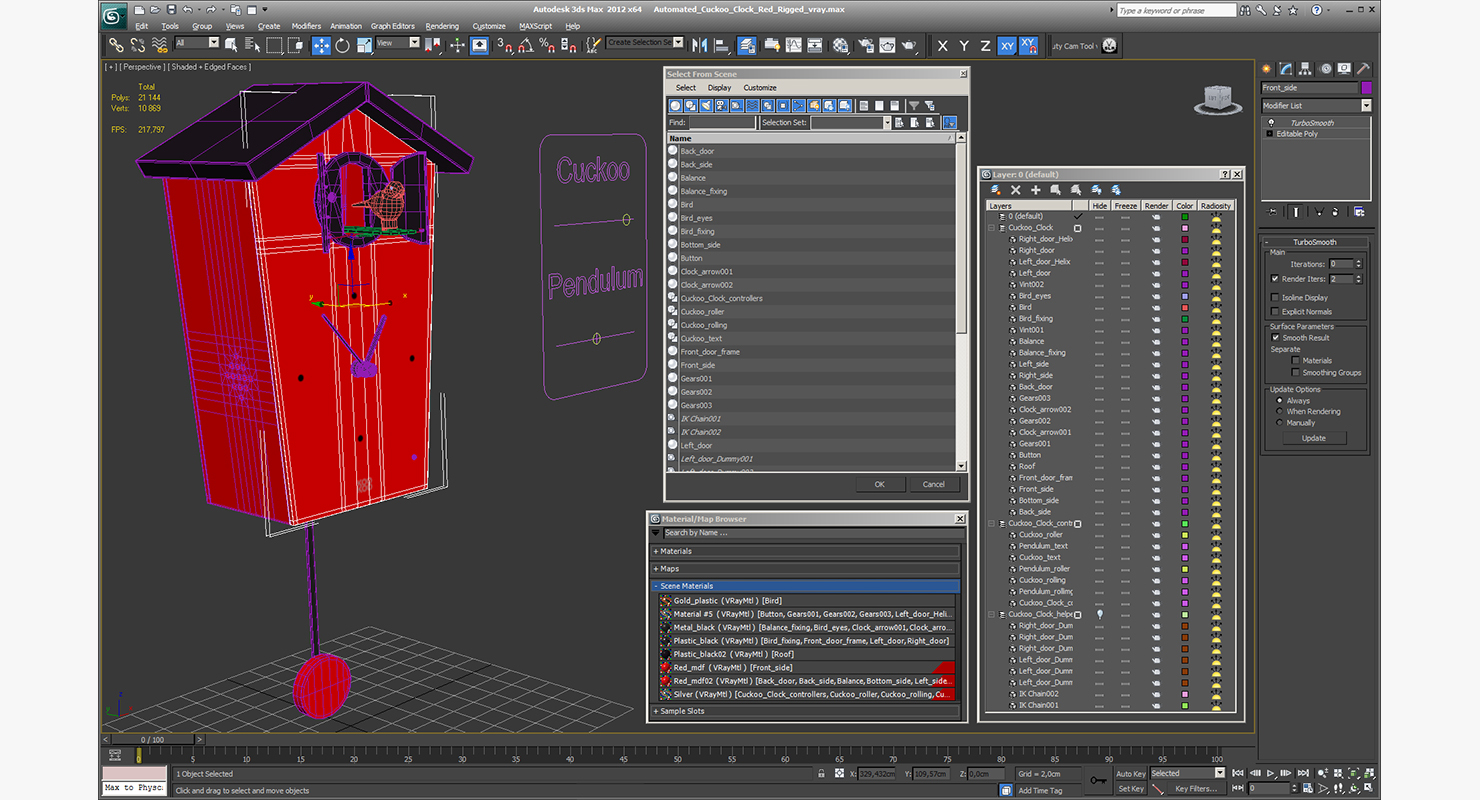Viewport: 1480px width, 800px height.
Task: Open the Graph Editors menu
Action: click(x=392, y=26)
